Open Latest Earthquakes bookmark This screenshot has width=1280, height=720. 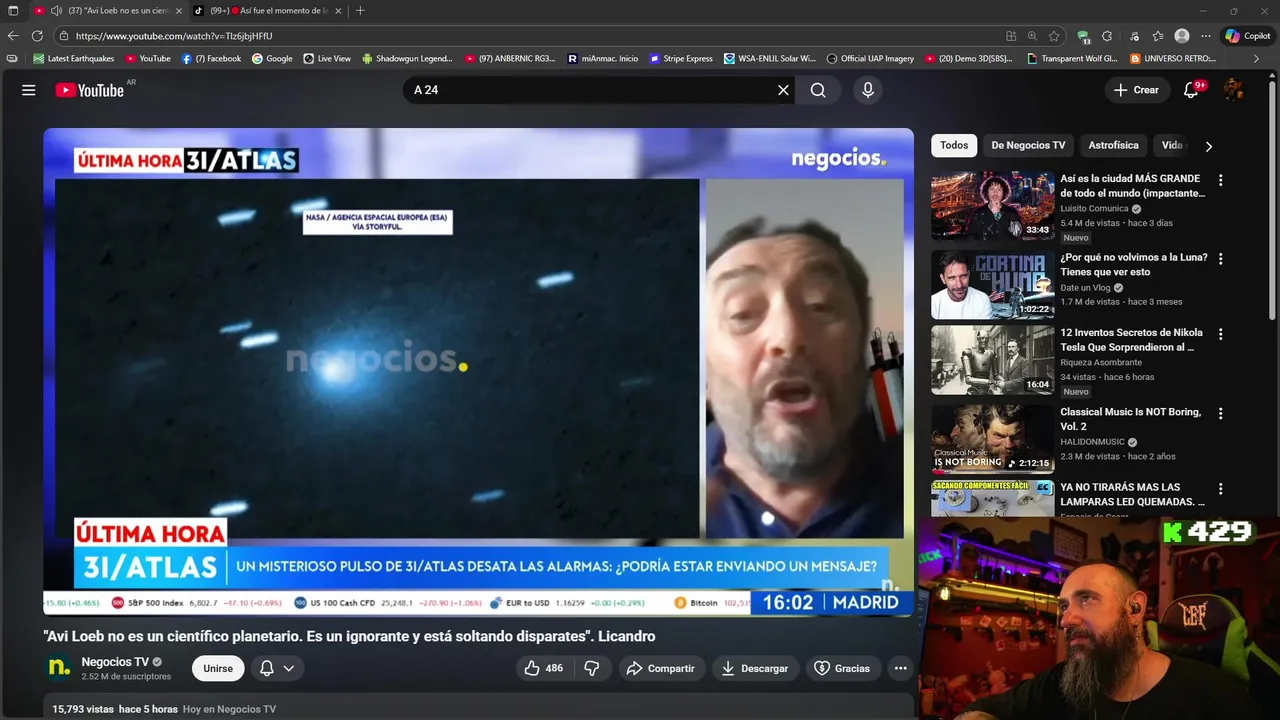[74, 59]
